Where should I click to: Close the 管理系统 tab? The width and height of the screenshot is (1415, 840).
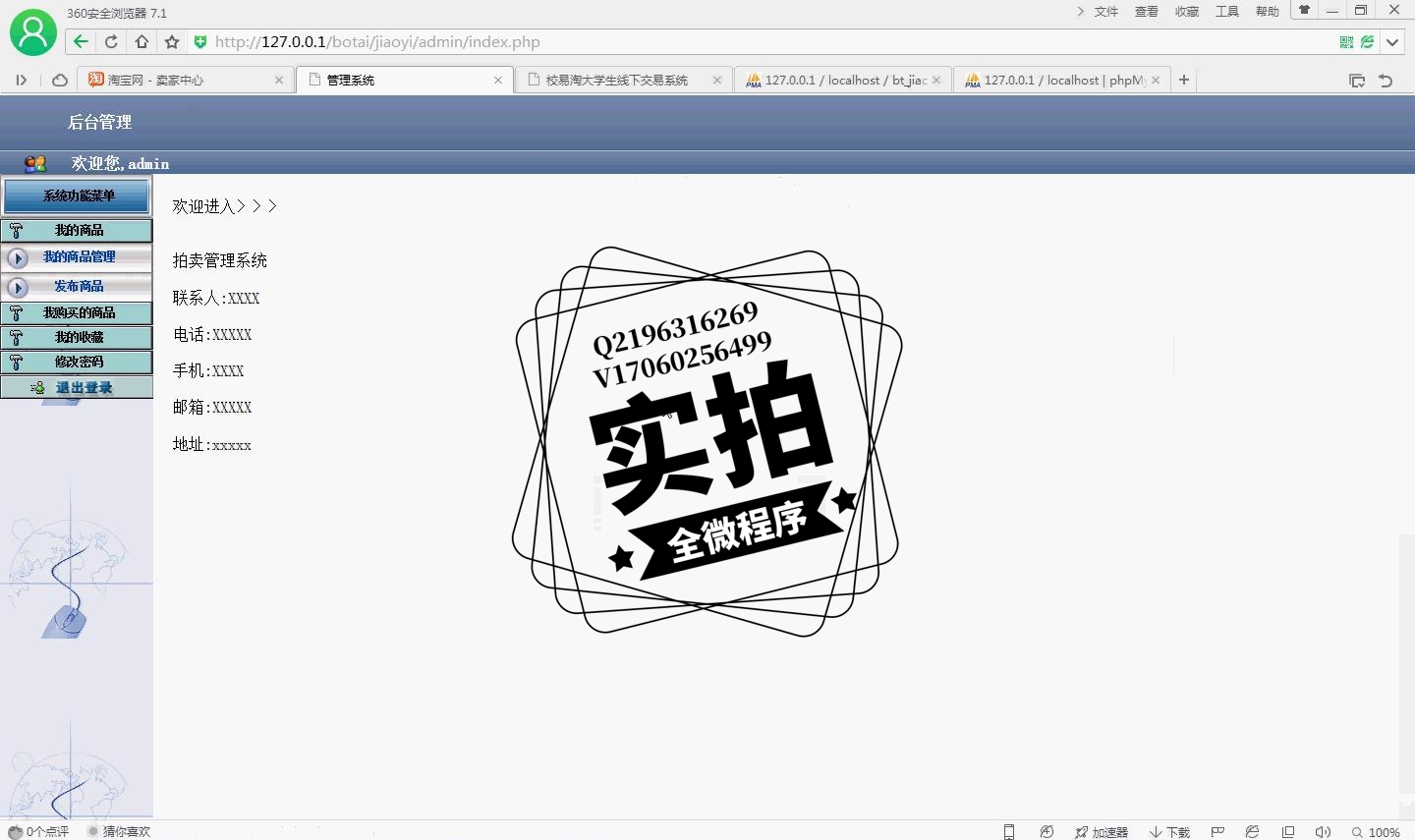(498, 80)
